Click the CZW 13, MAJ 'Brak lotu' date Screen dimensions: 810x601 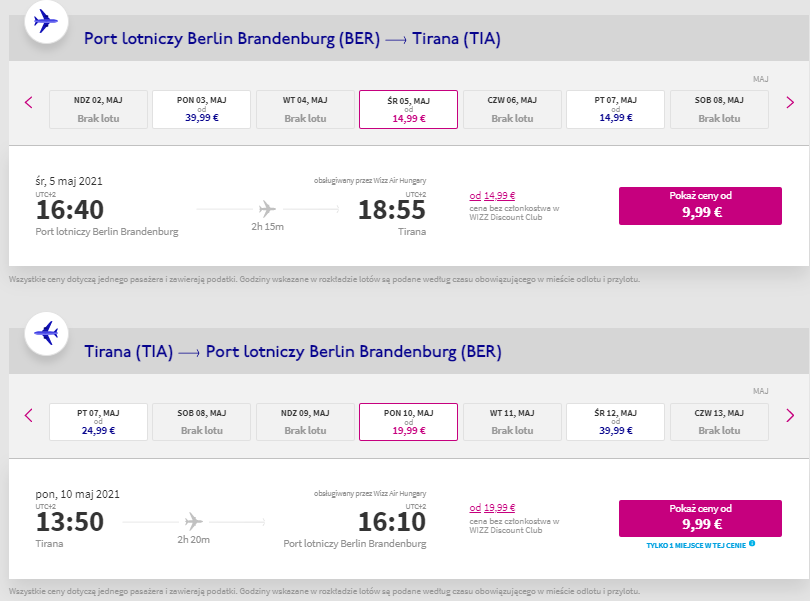coord(719,422)
